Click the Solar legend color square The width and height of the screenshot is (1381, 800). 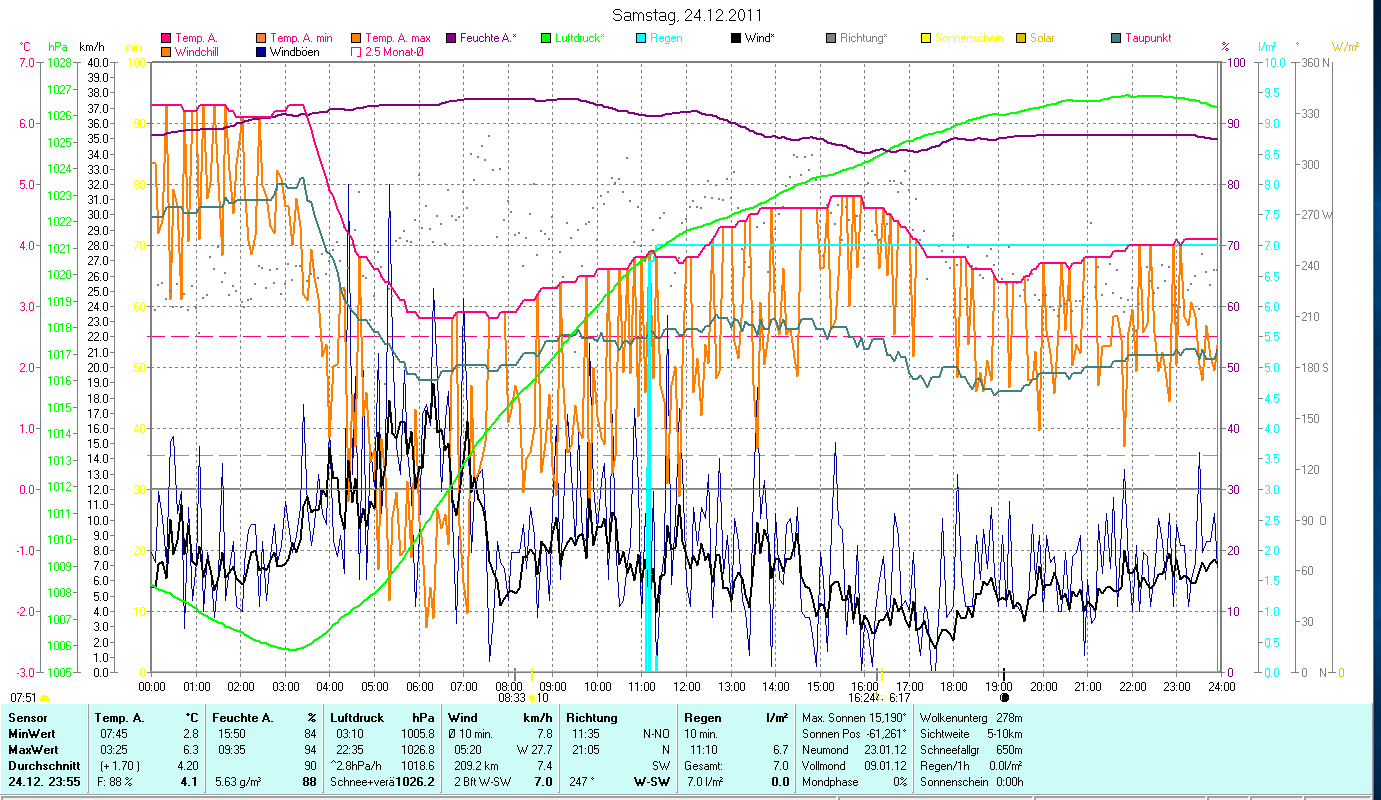click(x=1021, y=39)
